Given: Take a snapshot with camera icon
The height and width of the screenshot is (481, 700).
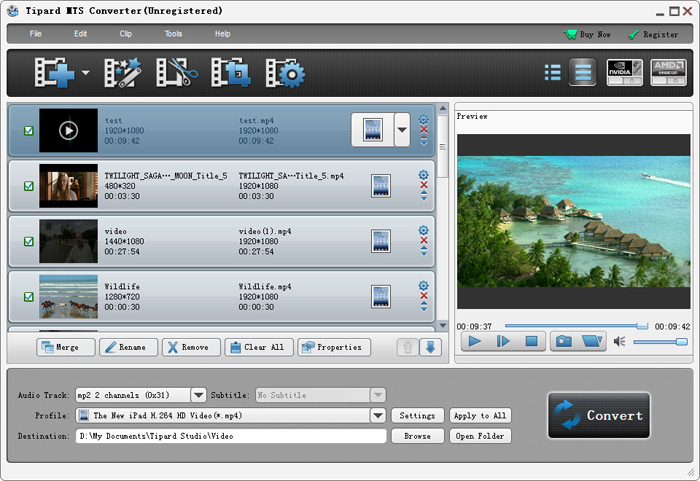Looking at the screenshot, I should coord(563,342).
